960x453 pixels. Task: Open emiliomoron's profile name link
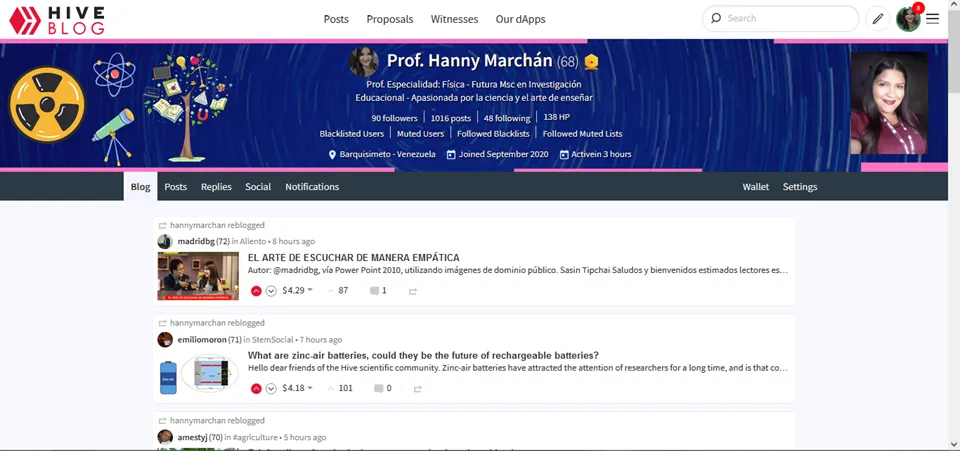202,339
